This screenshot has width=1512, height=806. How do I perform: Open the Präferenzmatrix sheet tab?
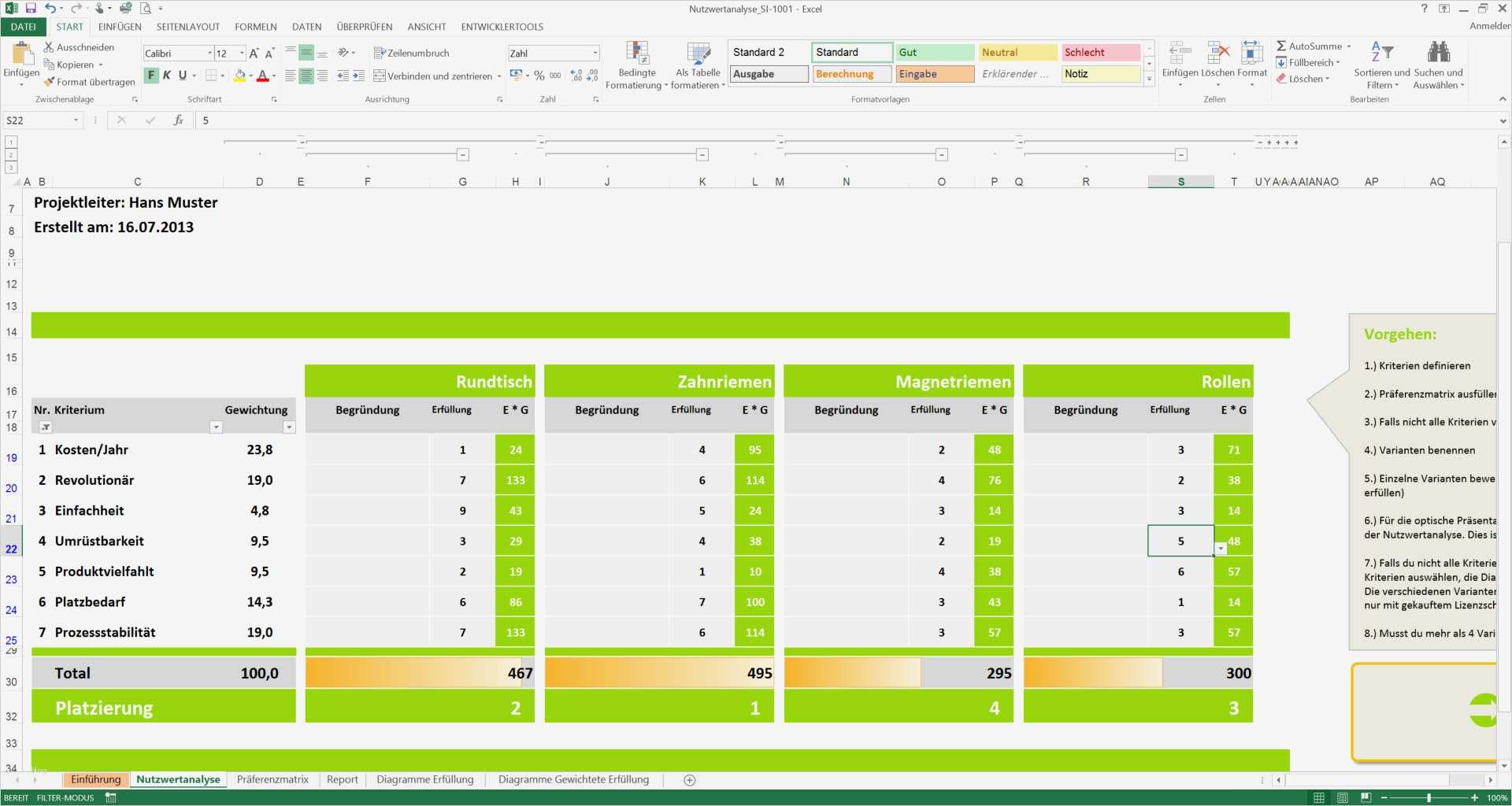272,779
